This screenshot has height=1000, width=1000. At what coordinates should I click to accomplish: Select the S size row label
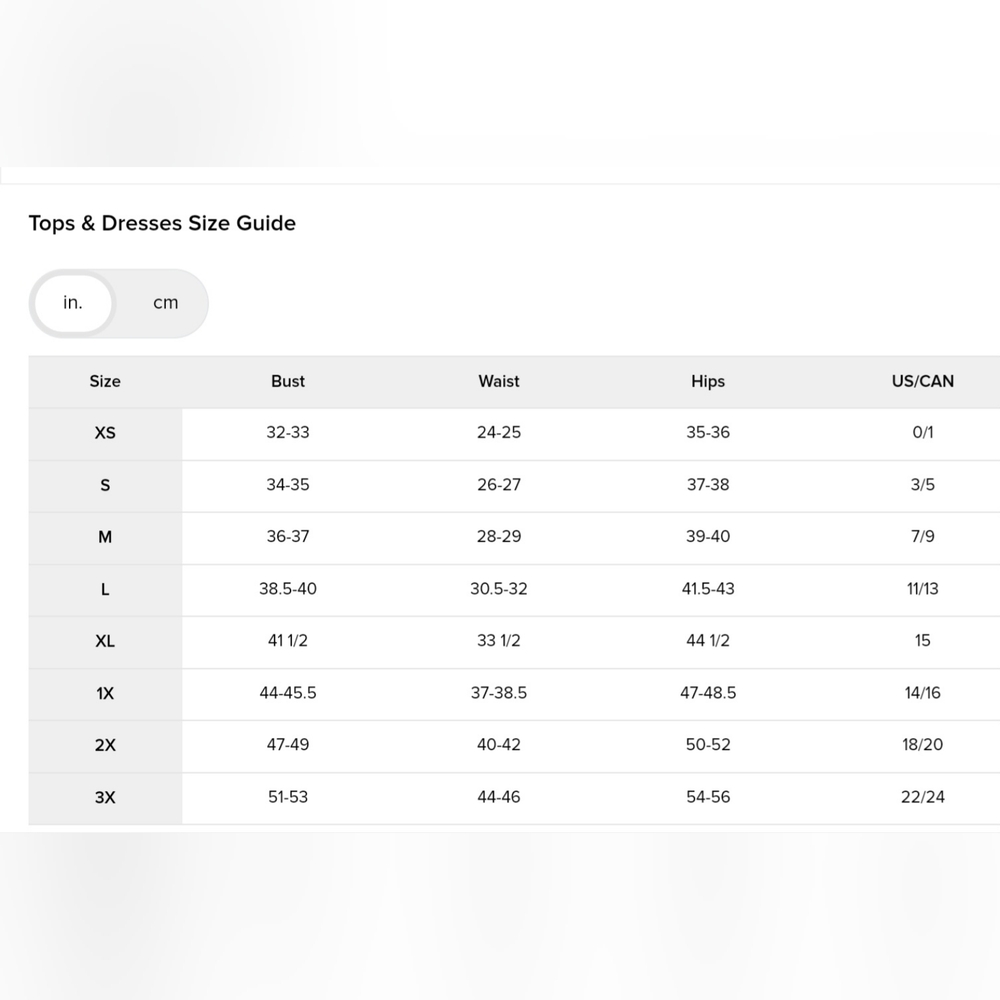(x=105, y=485)
